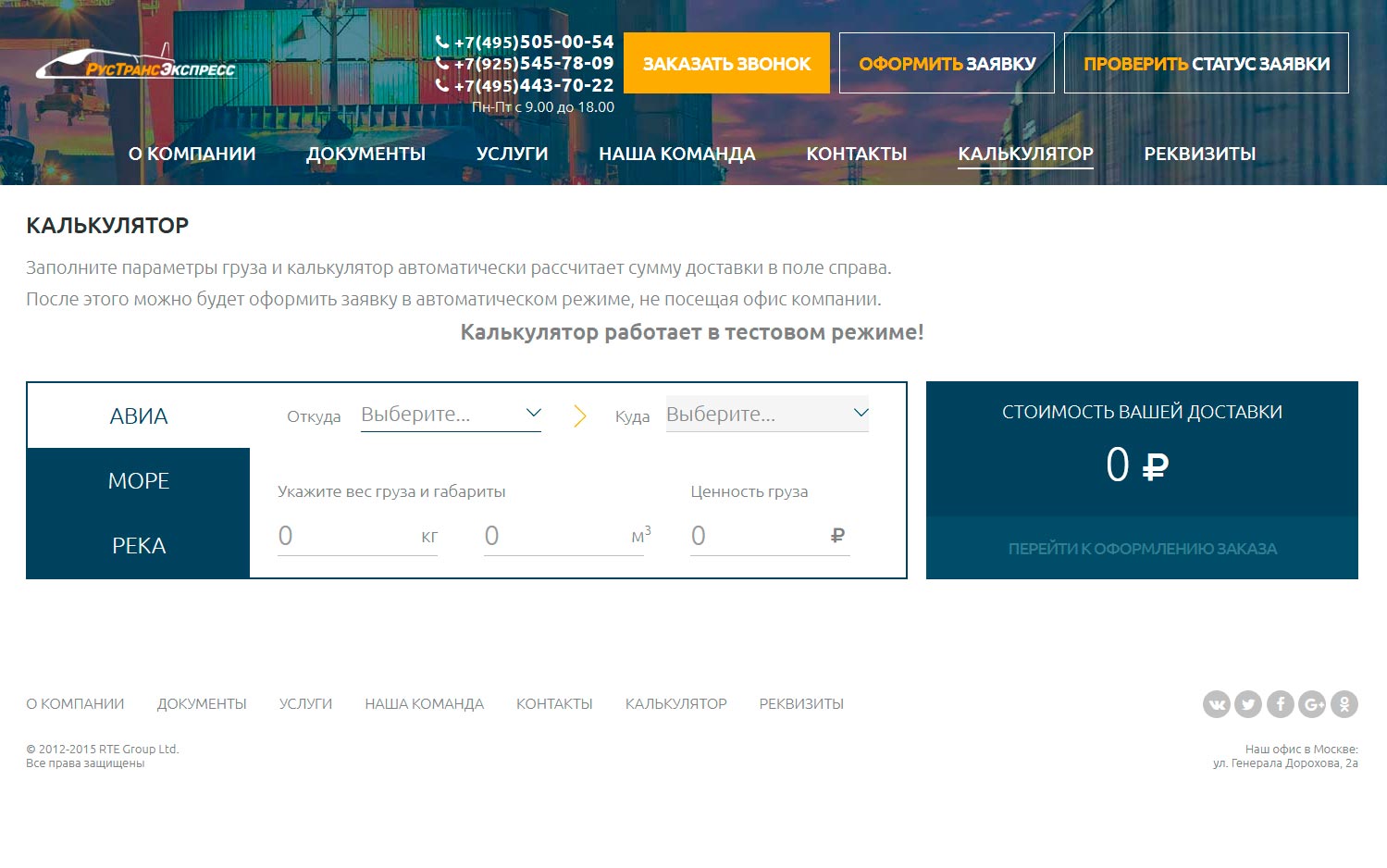
Task: Click ПЕРЕЙТИ К ОФОРМЛЕНИЮ ЗАКАЗА button
Action: click(1142, 549)
